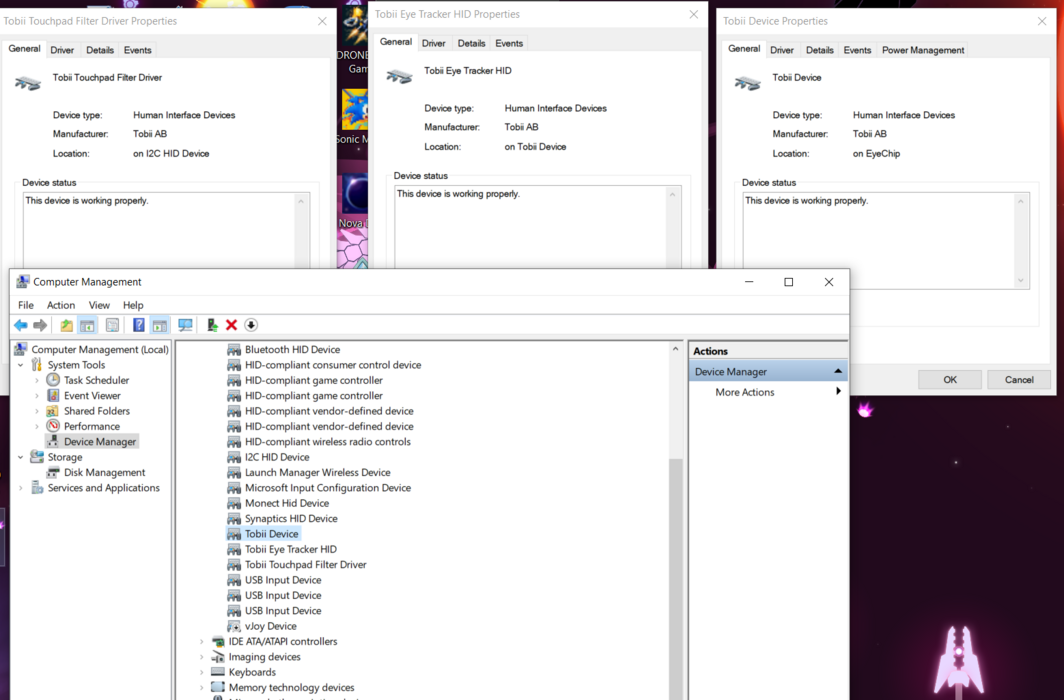
Task: Click OK in Tobii Device Properties
Action: point(950,380)
